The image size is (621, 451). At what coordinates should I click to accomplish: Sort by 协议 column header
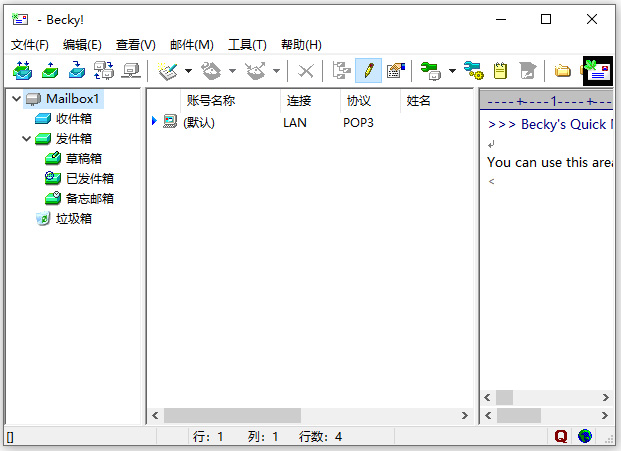coord(370,101)
